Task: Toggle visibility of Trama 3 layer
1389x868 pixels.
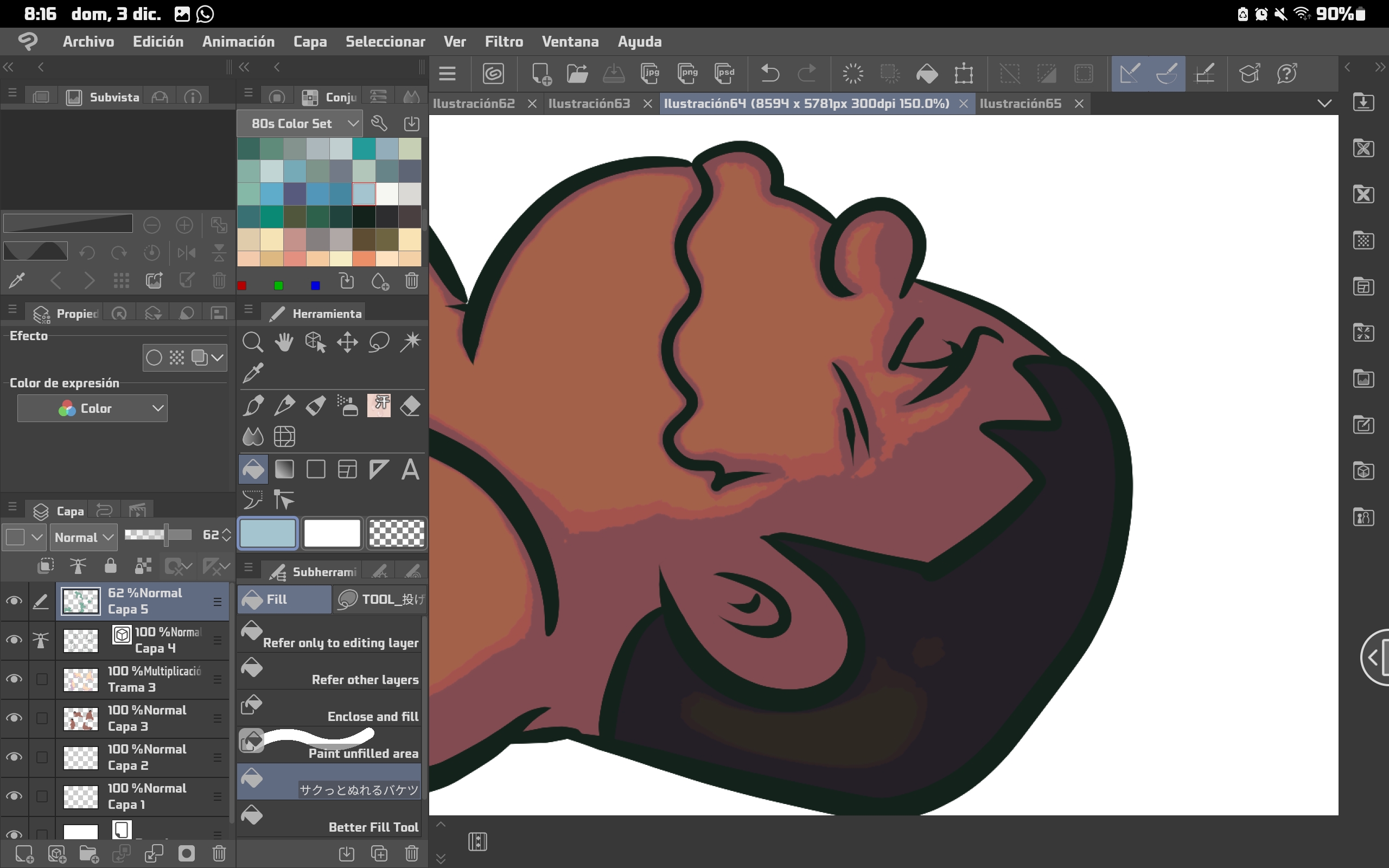Action: tap(14, 679)
